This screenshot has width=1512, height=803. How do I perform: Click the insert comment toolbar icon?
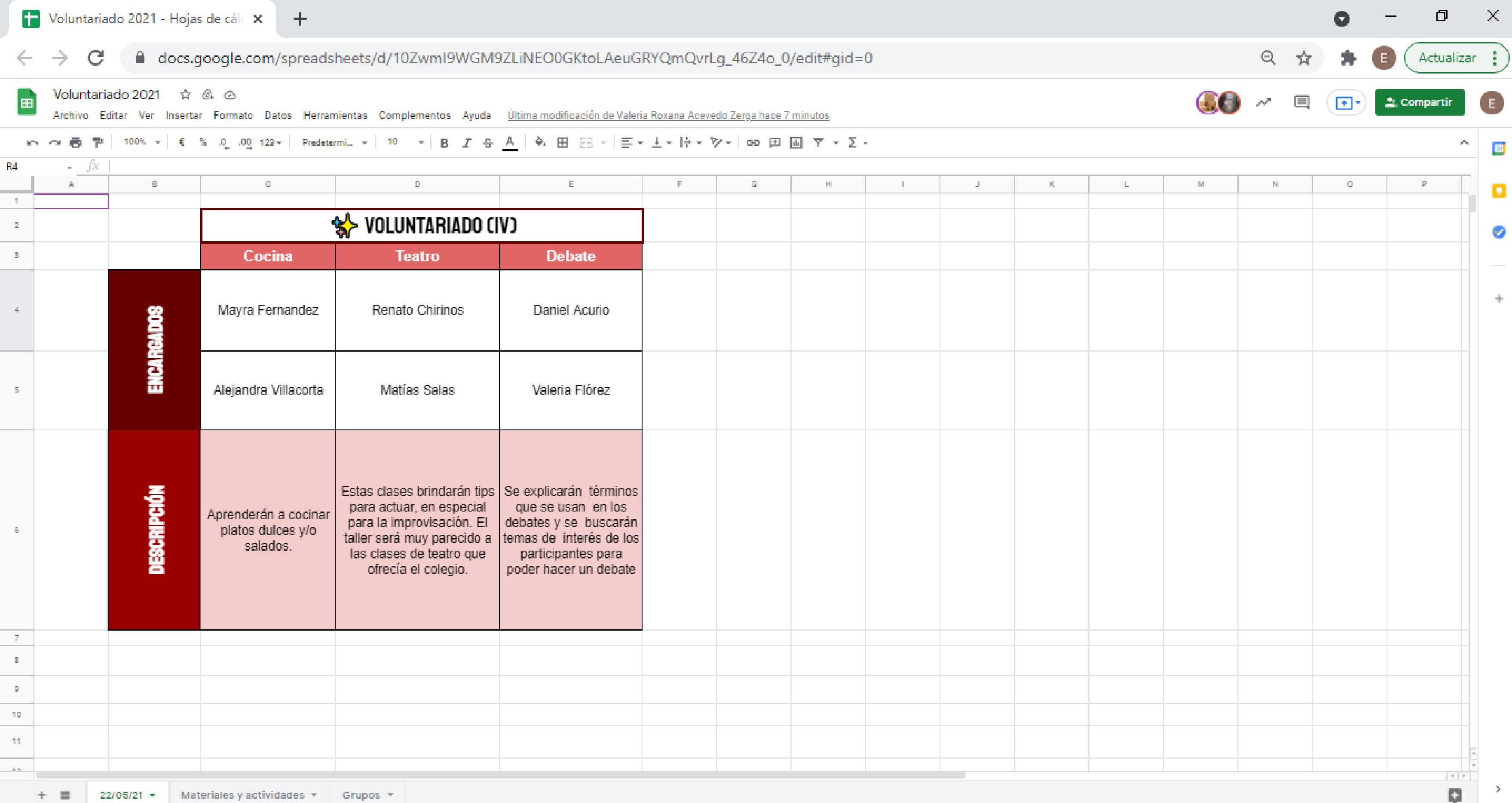point(775,142)
